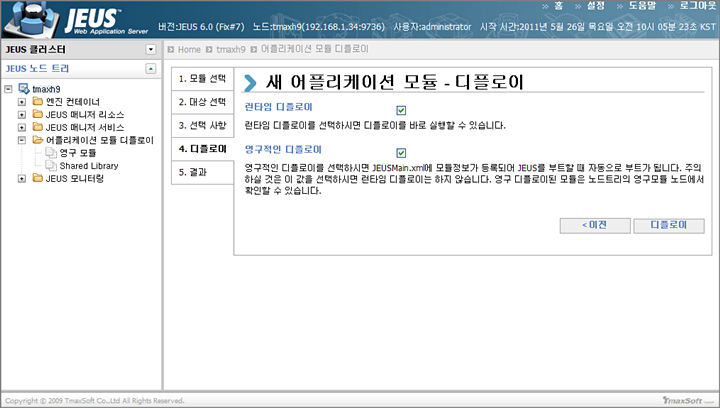Select JEUS 모니터링 tree item
The width and height of the screenshot is (720, 408).
pos(75,179)
